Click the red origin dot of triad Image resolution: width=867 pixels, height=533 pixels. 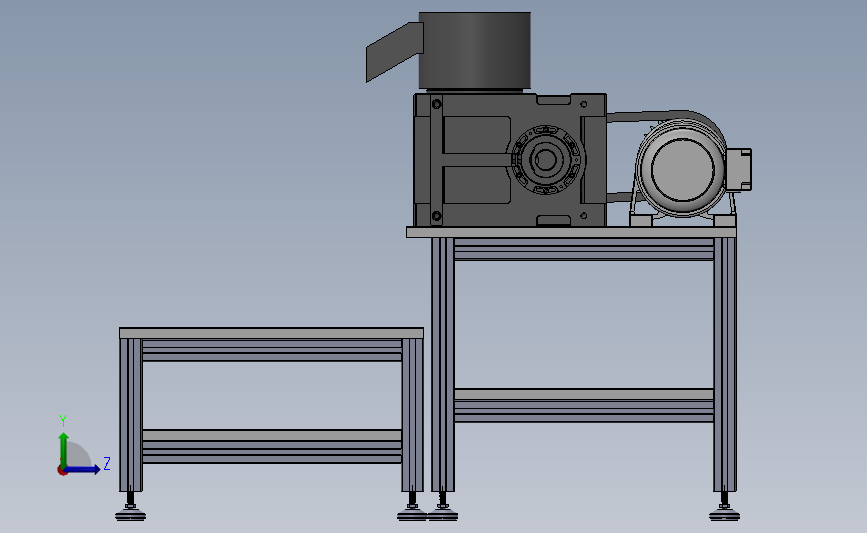point(62,471)
